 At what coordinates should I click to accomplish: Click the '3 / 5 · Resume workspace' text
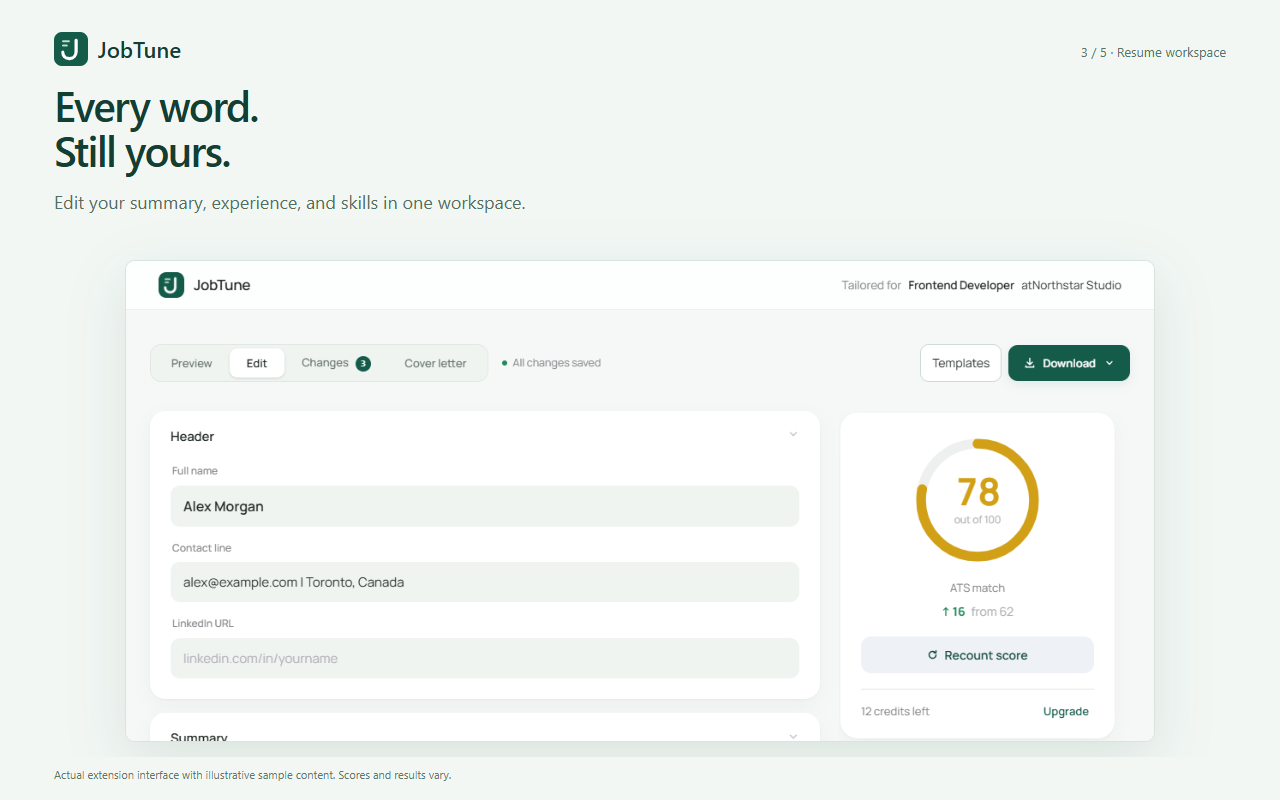click(1153, 53)
